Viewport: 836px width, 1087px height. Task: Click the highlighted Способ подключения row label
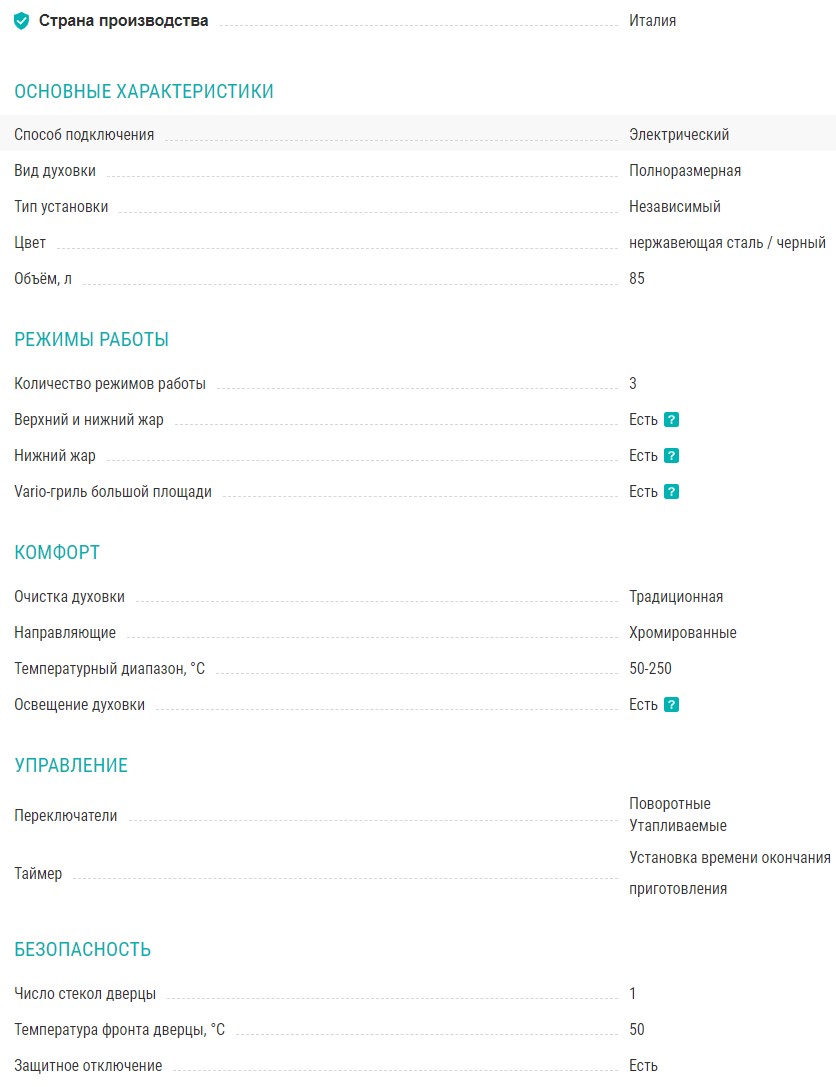click(x=84, y=135)
